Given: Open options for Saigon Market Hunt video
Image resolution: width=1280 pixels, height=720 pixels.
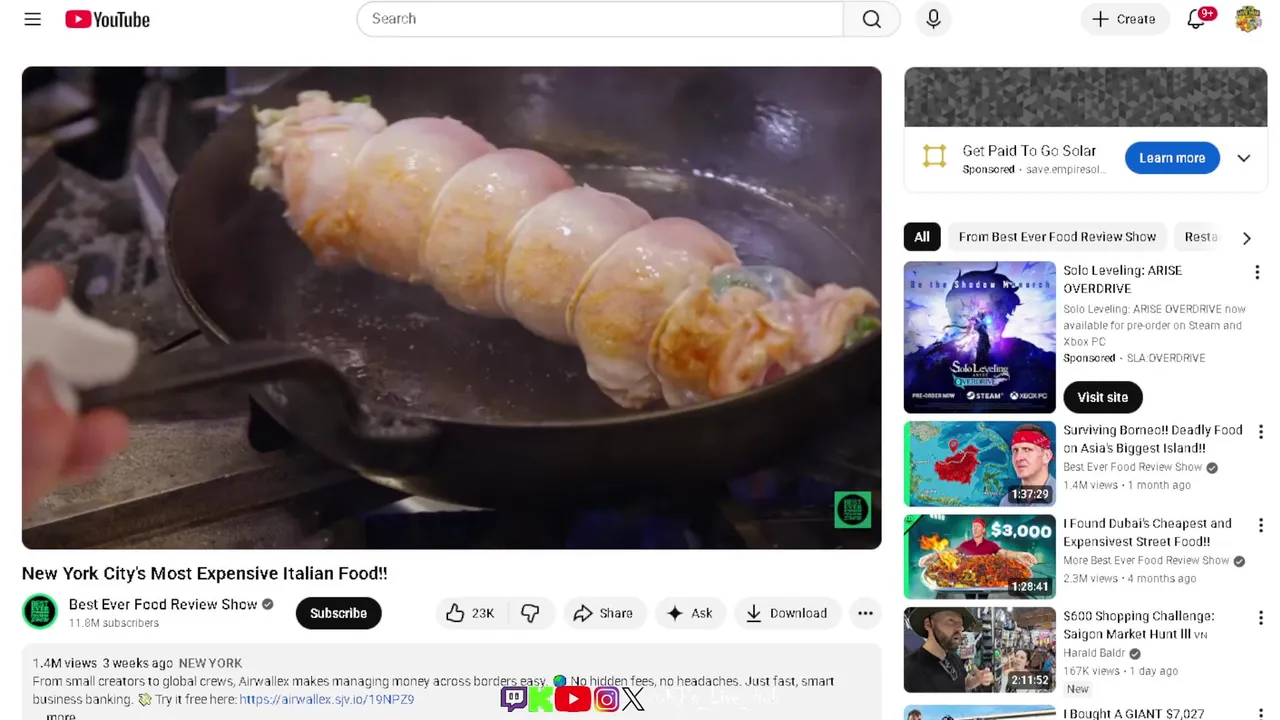Looking at the screenshot, I should coord(1260,618).
